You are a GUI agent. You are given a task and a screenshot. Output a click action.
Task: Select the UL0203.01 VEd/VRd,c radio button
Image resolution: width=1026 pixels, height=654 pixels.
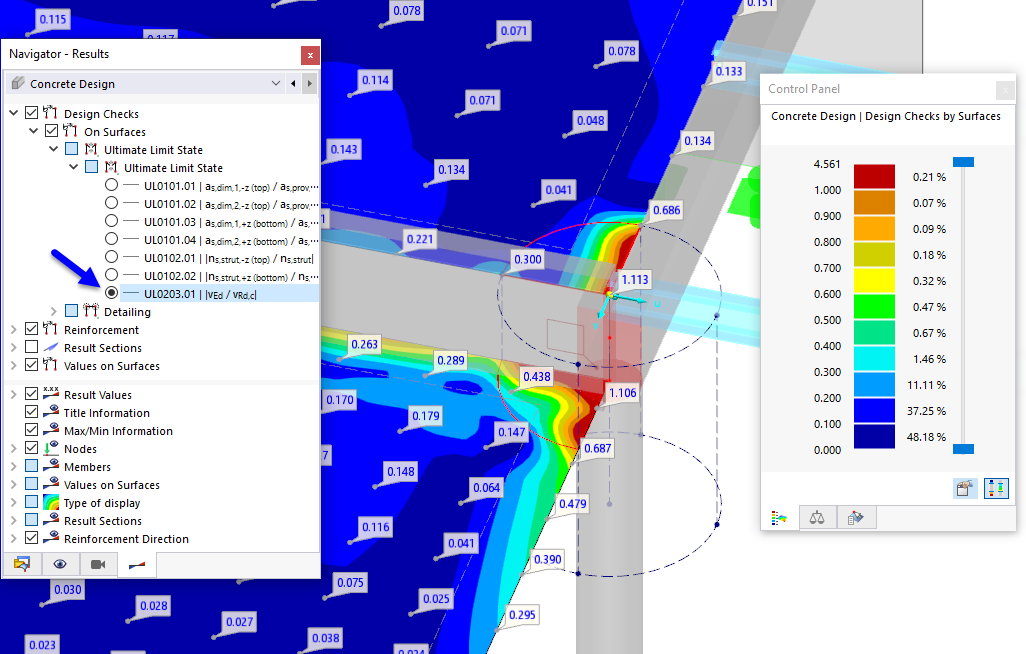point(111,292)
